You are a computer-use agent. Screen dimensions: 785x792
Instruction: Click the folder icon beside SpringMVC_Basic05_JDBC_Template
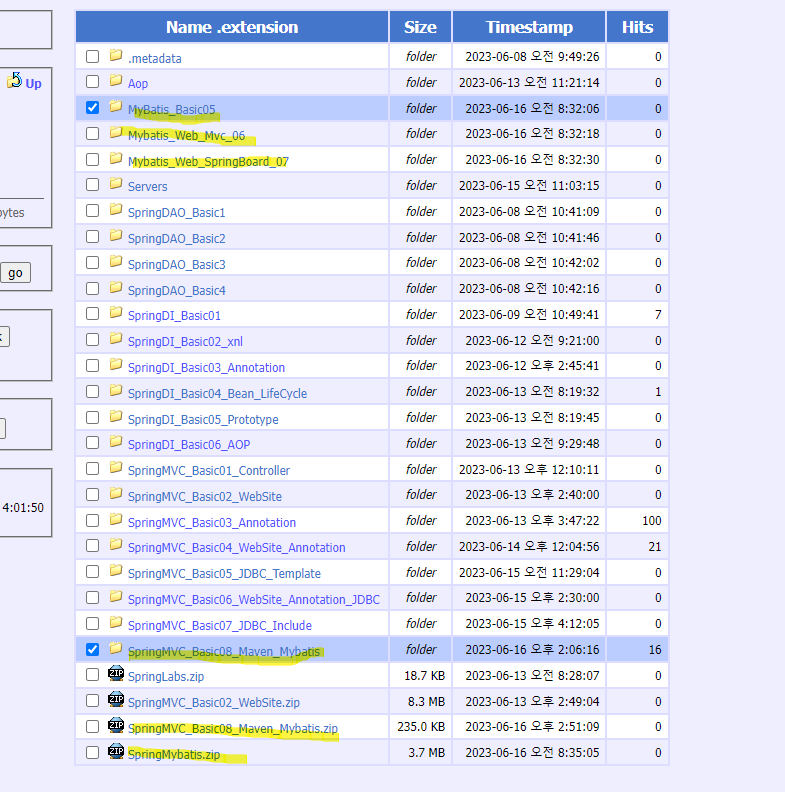116,570
